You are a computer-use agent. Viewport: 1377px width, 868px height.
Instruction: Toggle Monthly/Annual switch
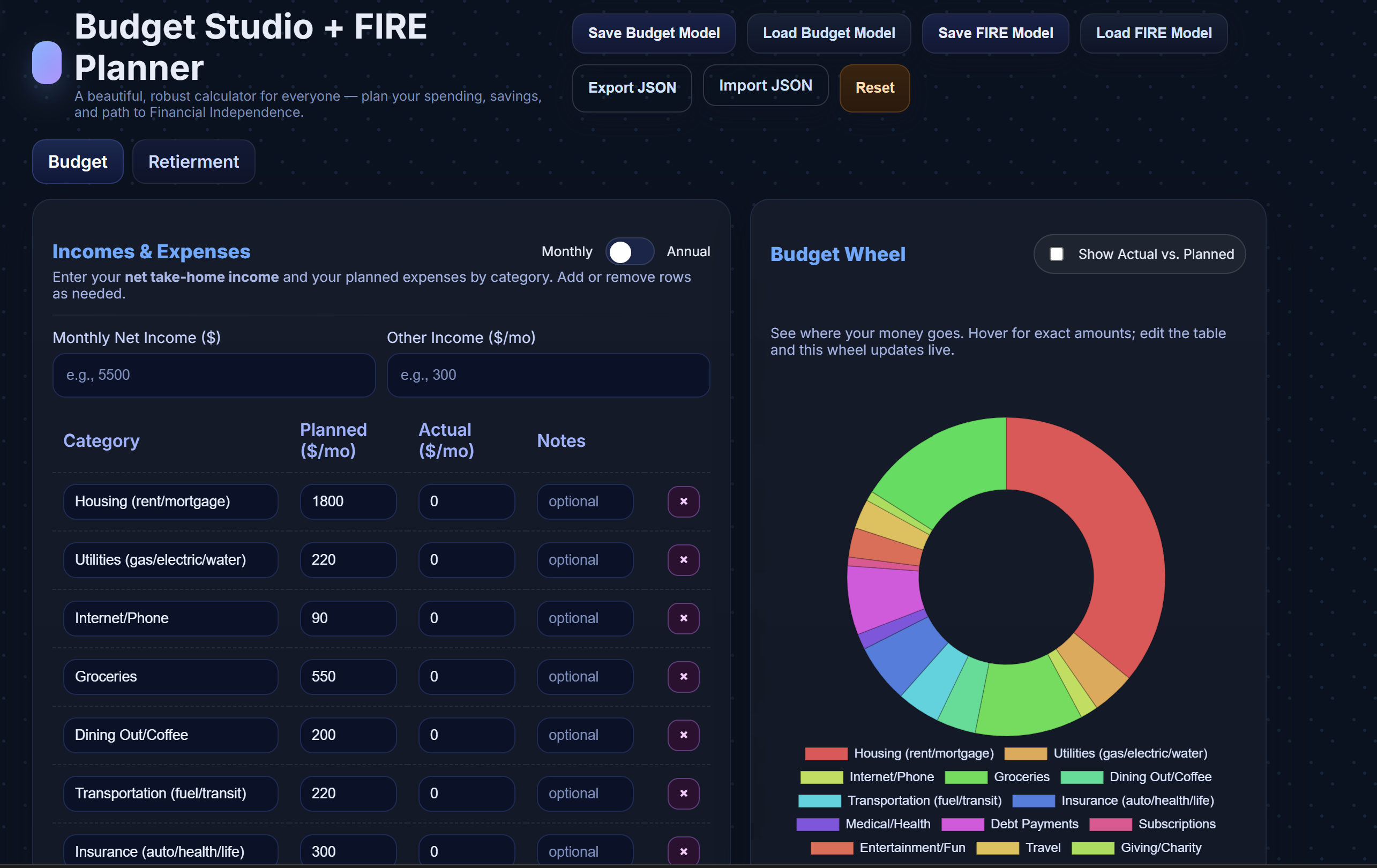coord(630,252)
